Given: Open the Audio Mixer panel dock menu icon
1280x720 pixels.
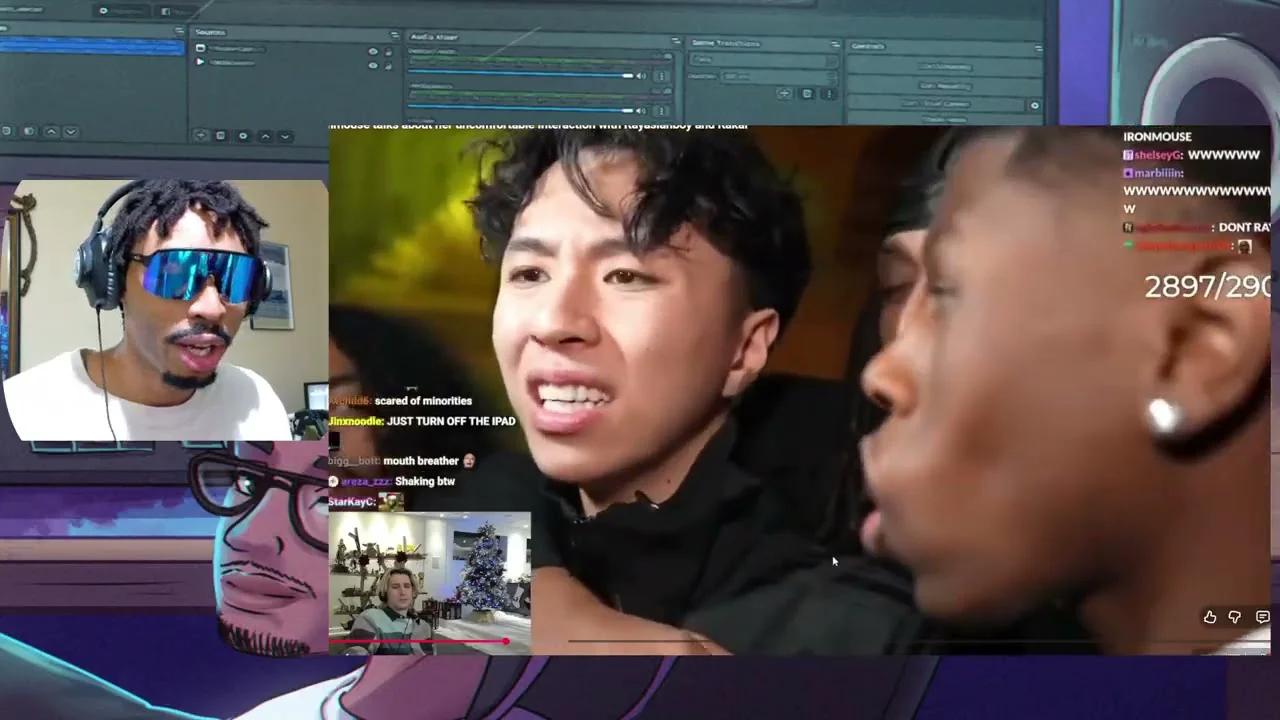Looking at the screenshot, I should pos(675,40).
